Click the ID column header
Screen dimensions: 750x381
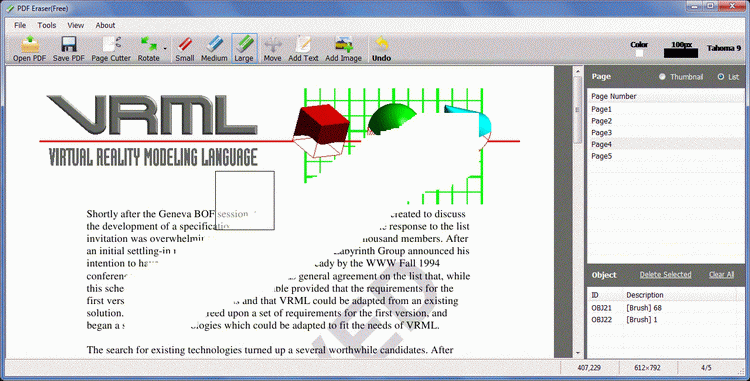(605, 295)
